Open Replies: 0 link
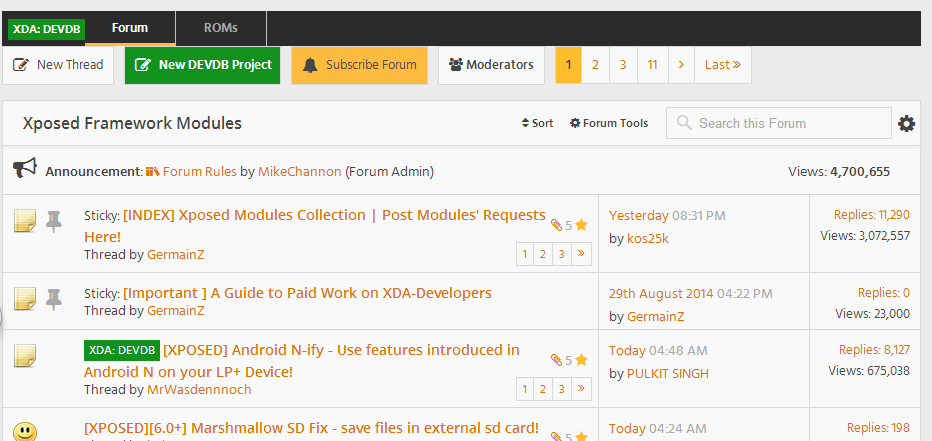The image size is (932, 441). (883, 292)
